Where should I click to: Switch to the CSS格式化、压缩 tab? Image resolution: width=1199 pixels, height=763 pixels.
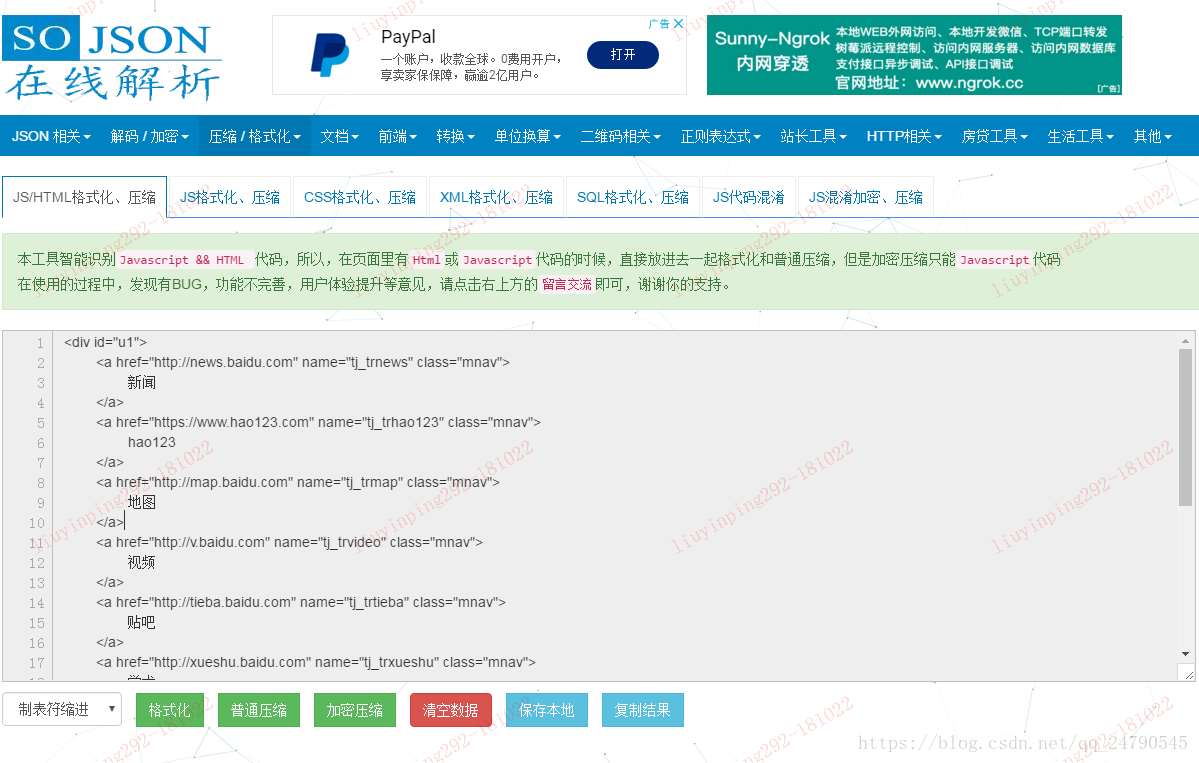coord(359,197)
